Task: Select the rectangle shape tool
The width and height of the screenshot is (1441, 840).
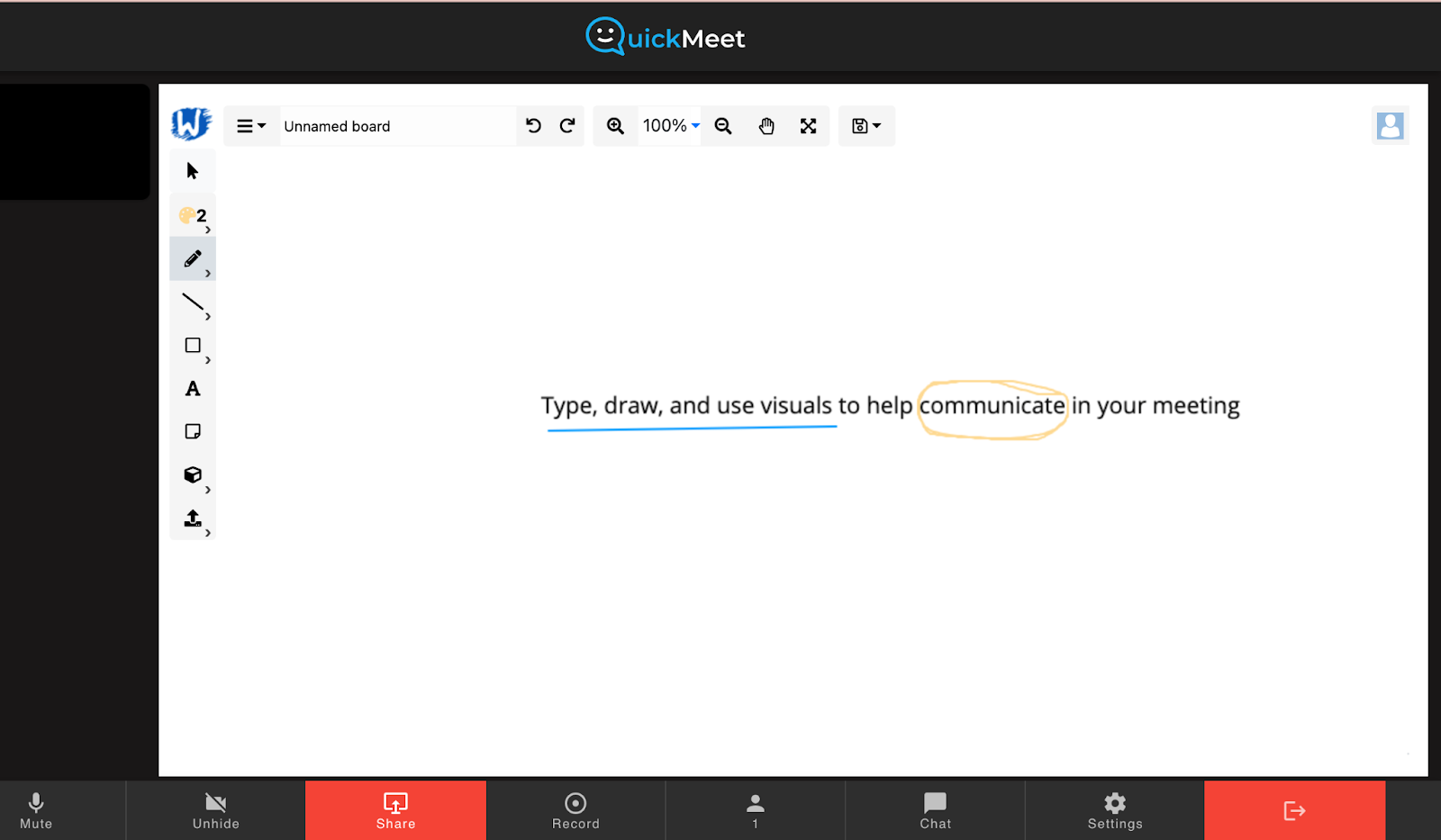Action: pos(192,346)
